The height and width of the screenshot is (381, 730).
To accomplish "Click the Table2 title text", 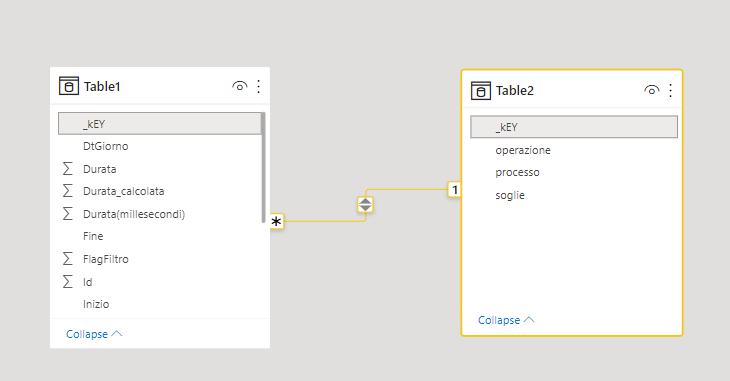I will tap(514, 90).
